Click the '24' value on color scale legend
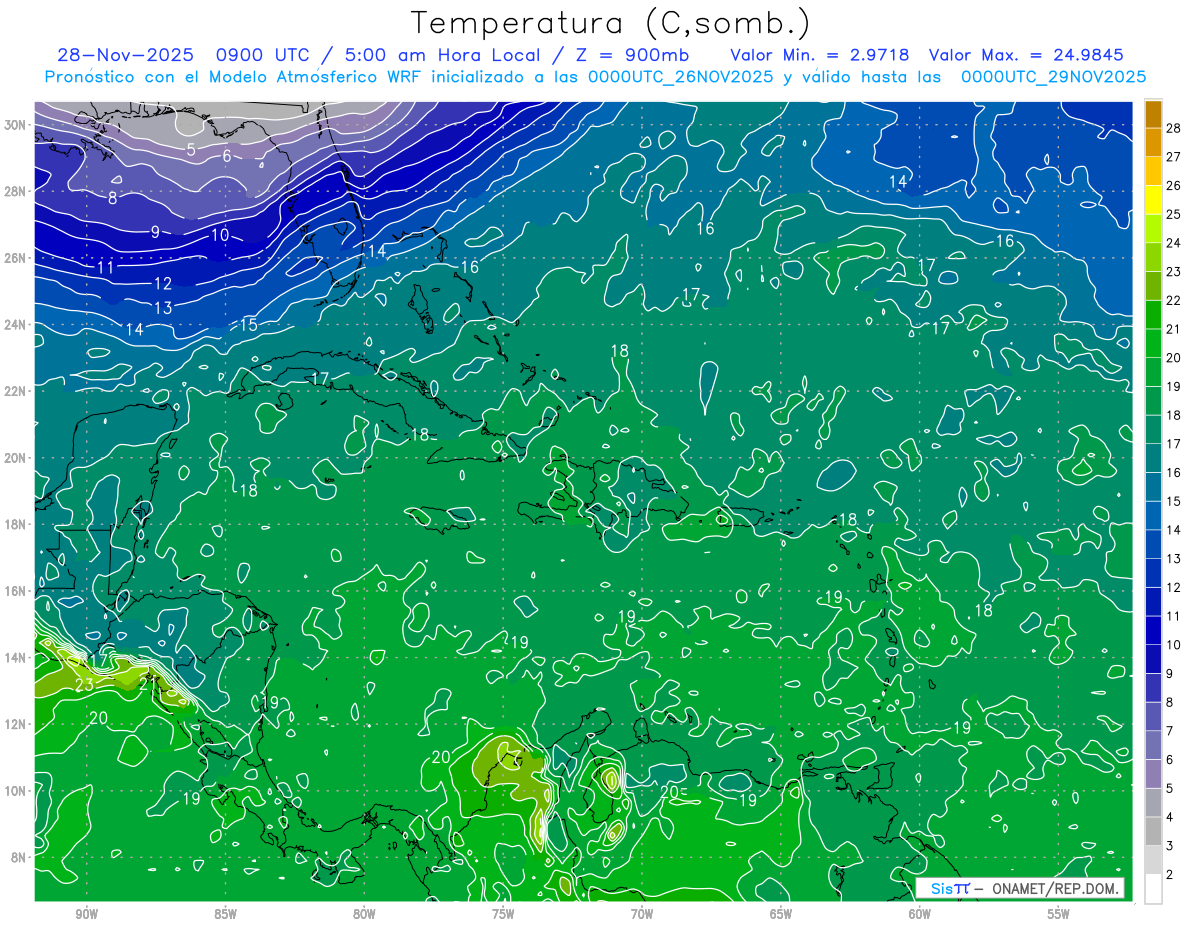The image size is (1200, 927). [1174, 243]
